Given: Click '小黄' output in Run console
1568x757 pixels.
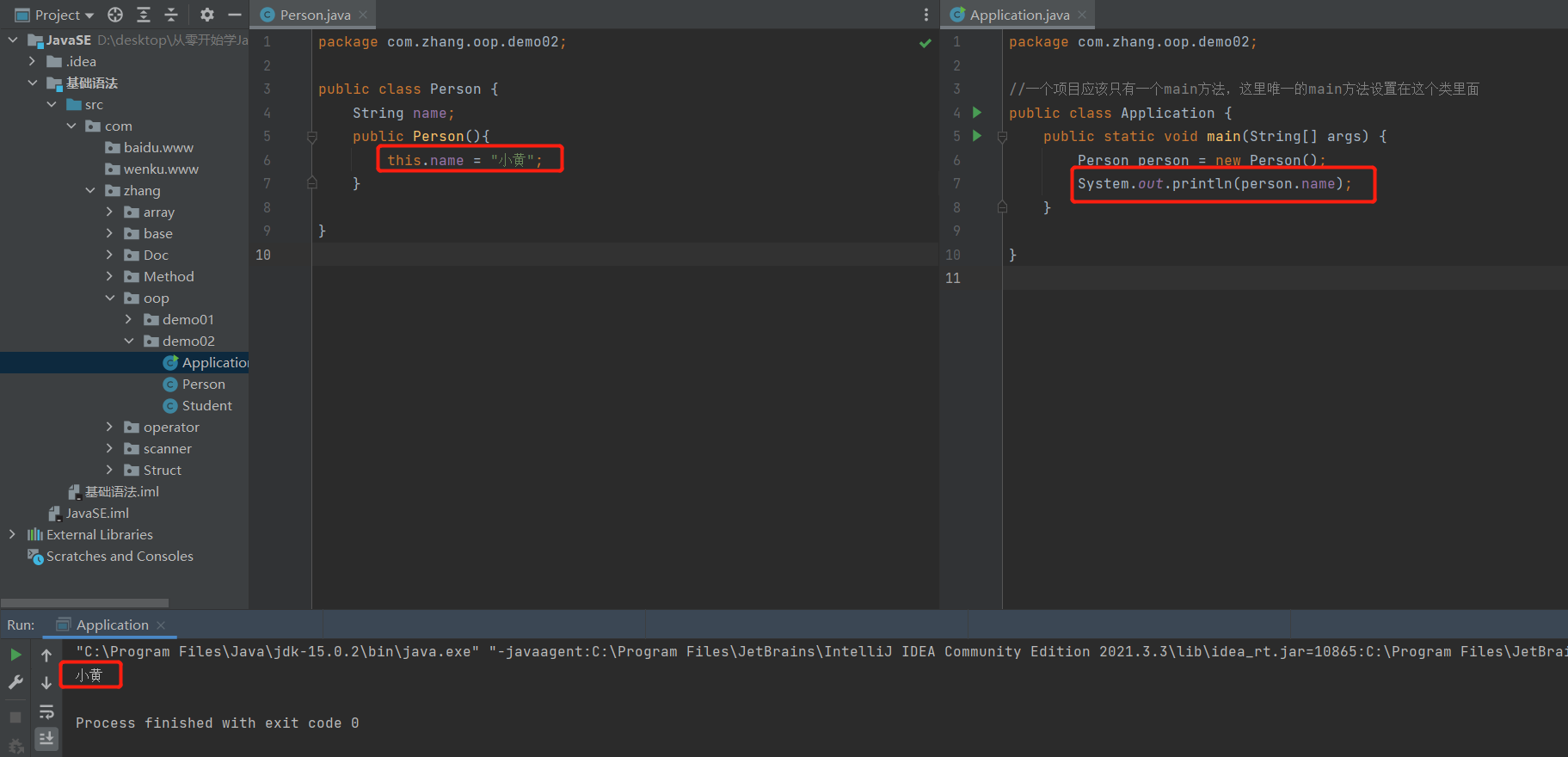Looking at the screenshot, I should [x=89, y=675].
